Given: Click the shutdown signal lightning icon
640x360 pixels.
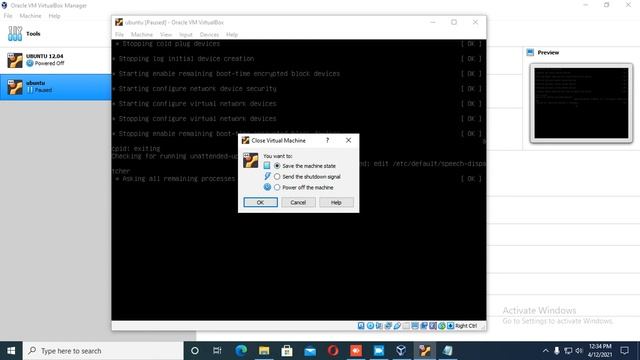Looking at the screenshot, I should (267, 176).
